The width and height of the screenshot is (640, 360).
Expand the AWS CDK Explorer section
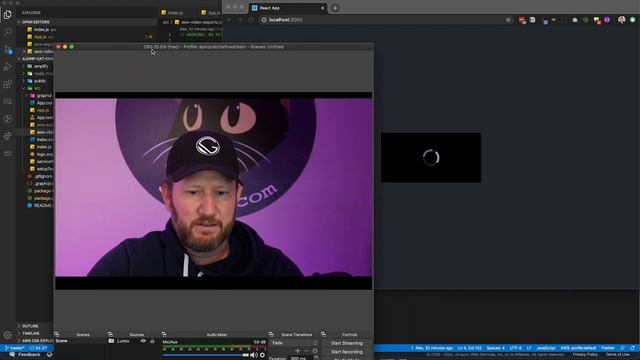click(x=34, y=340)
